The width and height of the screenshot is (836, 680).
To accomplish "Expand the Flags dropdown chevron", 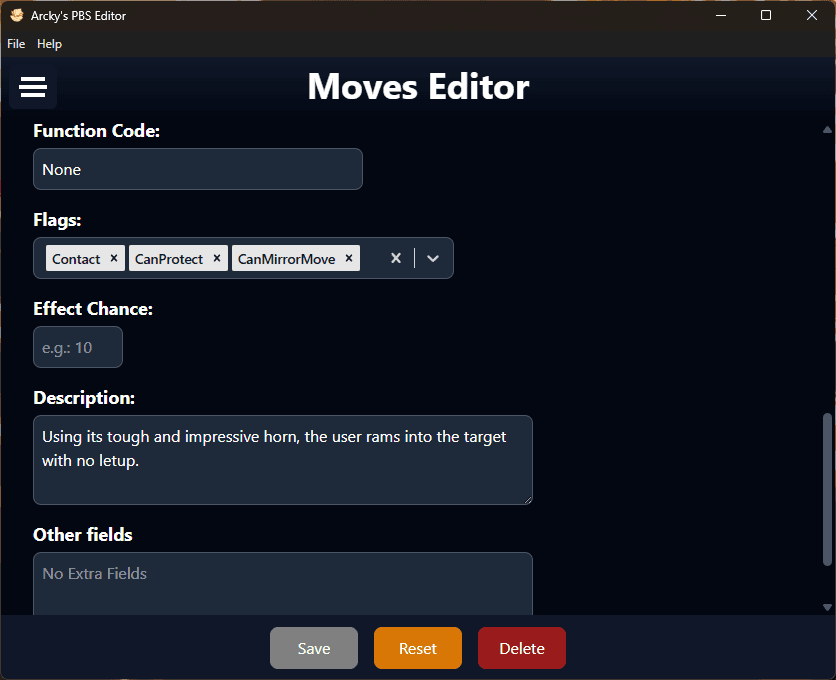I will (433, 258).
